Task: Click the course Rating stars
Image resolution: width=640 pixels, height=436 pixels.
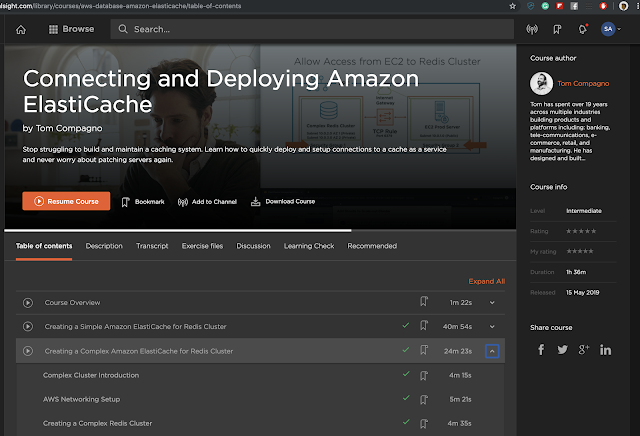Action: click(581, 231)
